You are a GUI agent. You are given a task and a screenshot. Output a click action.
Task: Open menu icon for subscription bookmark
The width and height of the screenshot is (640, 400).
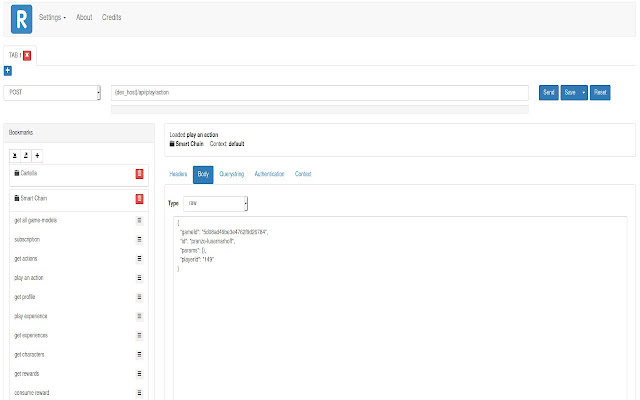pos(139,240)
